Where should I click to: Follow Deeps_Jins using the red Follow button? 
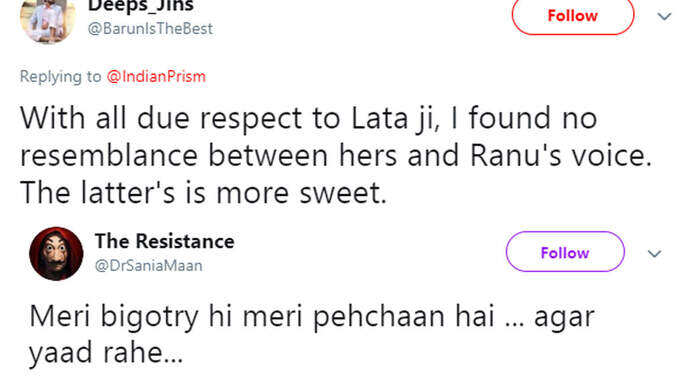tap(573, 16)
